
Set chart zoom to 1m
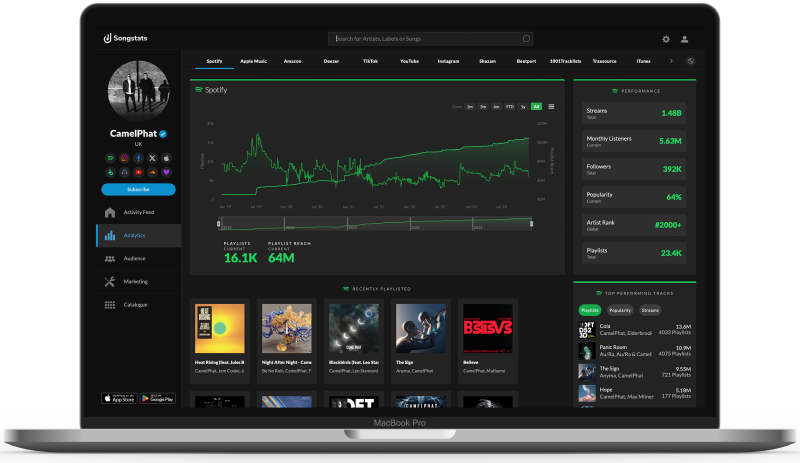(x=470, y=107)
